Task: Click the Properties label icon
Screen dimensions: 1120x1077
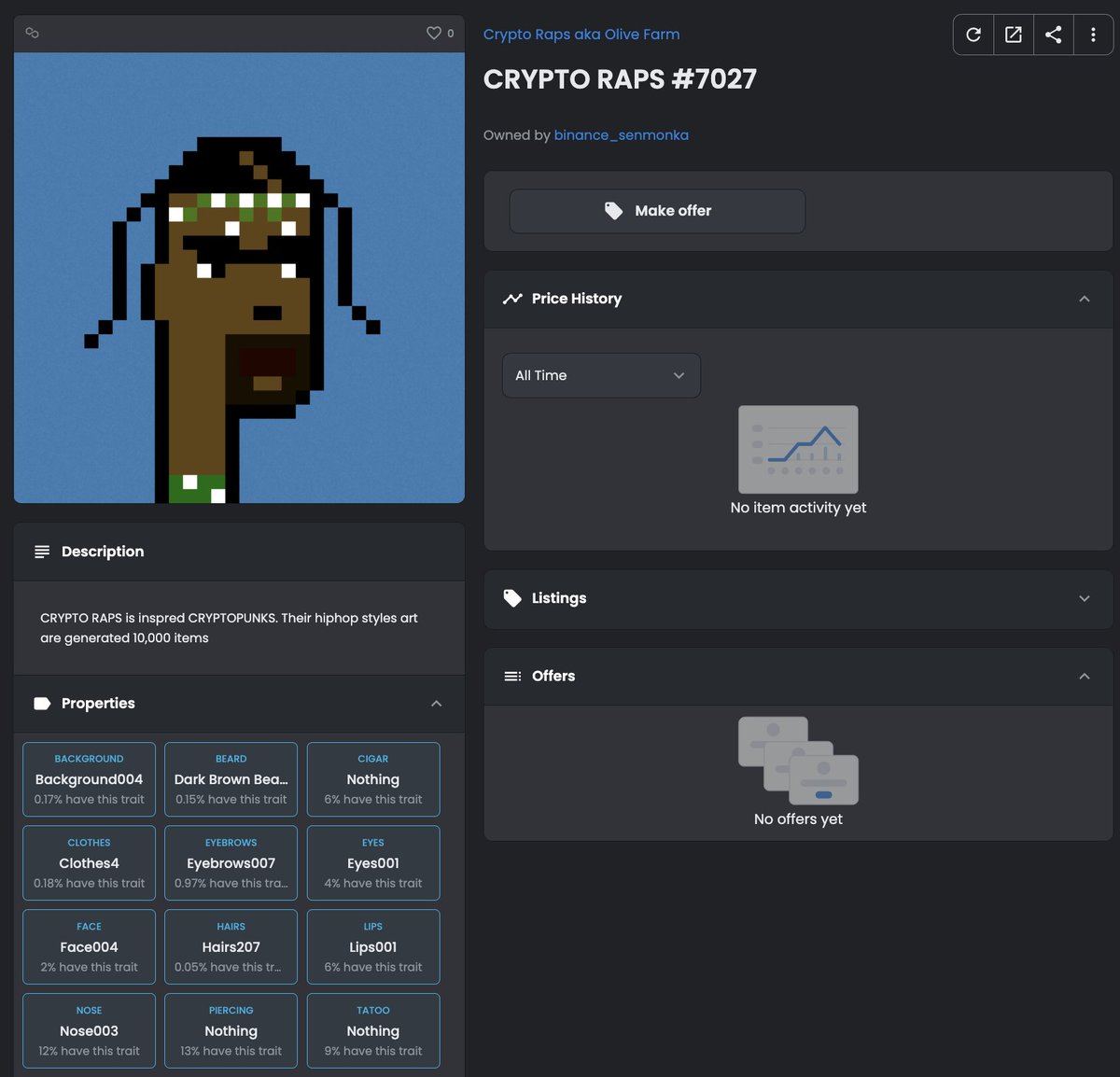Action: (42, 704)
